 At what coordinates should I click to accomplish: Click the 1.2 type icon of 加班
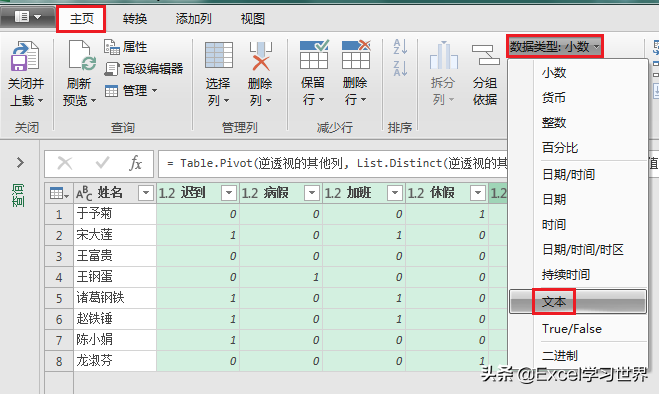(332, 193)
